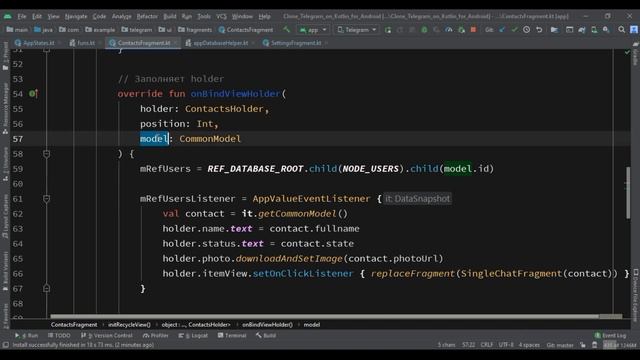Viewport: 640px width, 360px height.
Task: Click the fold end marker on line 67
Action: [47, 289]
